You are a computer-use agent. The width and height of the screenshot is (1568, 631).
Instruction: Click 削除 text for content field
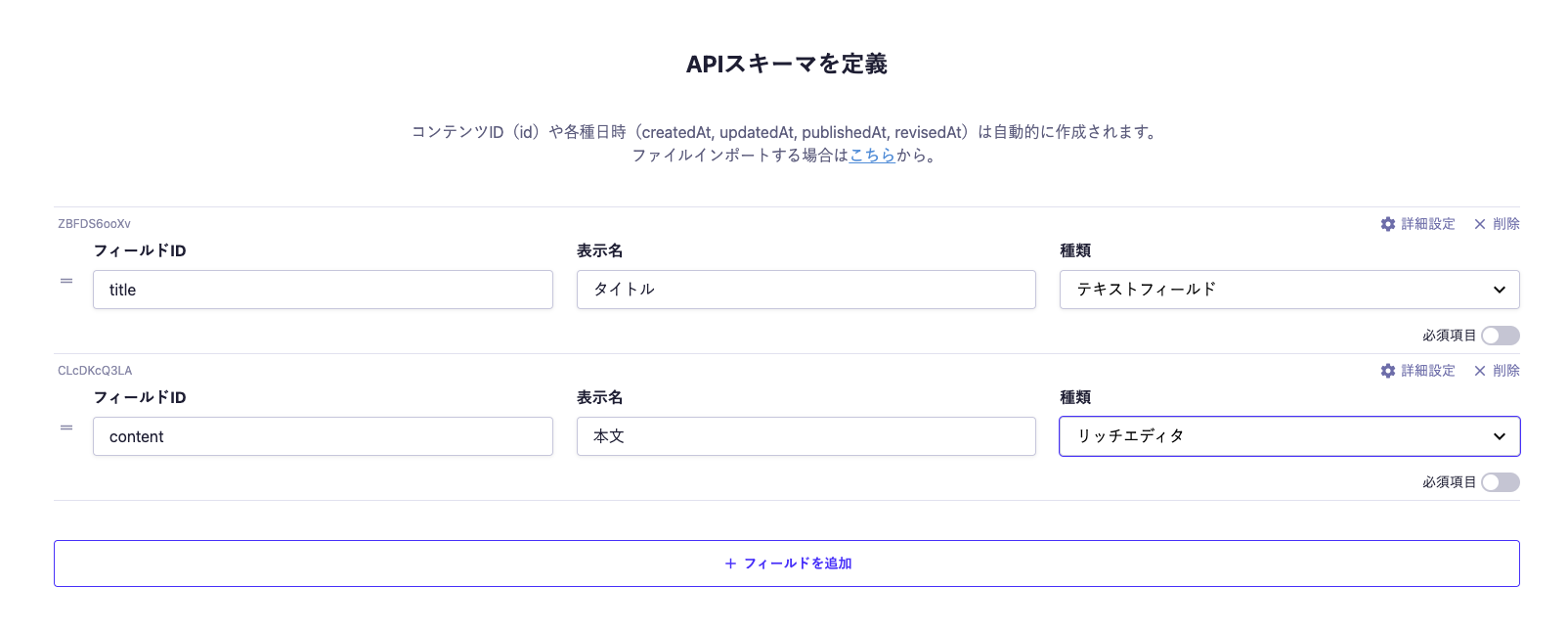pos(1505,371)
